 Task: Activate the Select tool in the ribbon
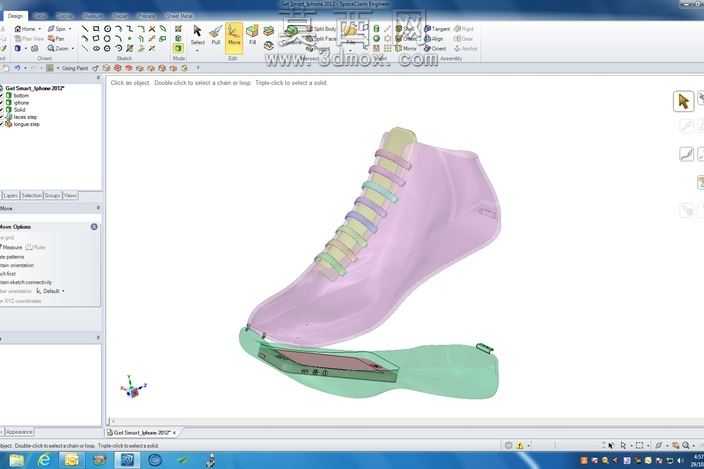pos(197,36)
